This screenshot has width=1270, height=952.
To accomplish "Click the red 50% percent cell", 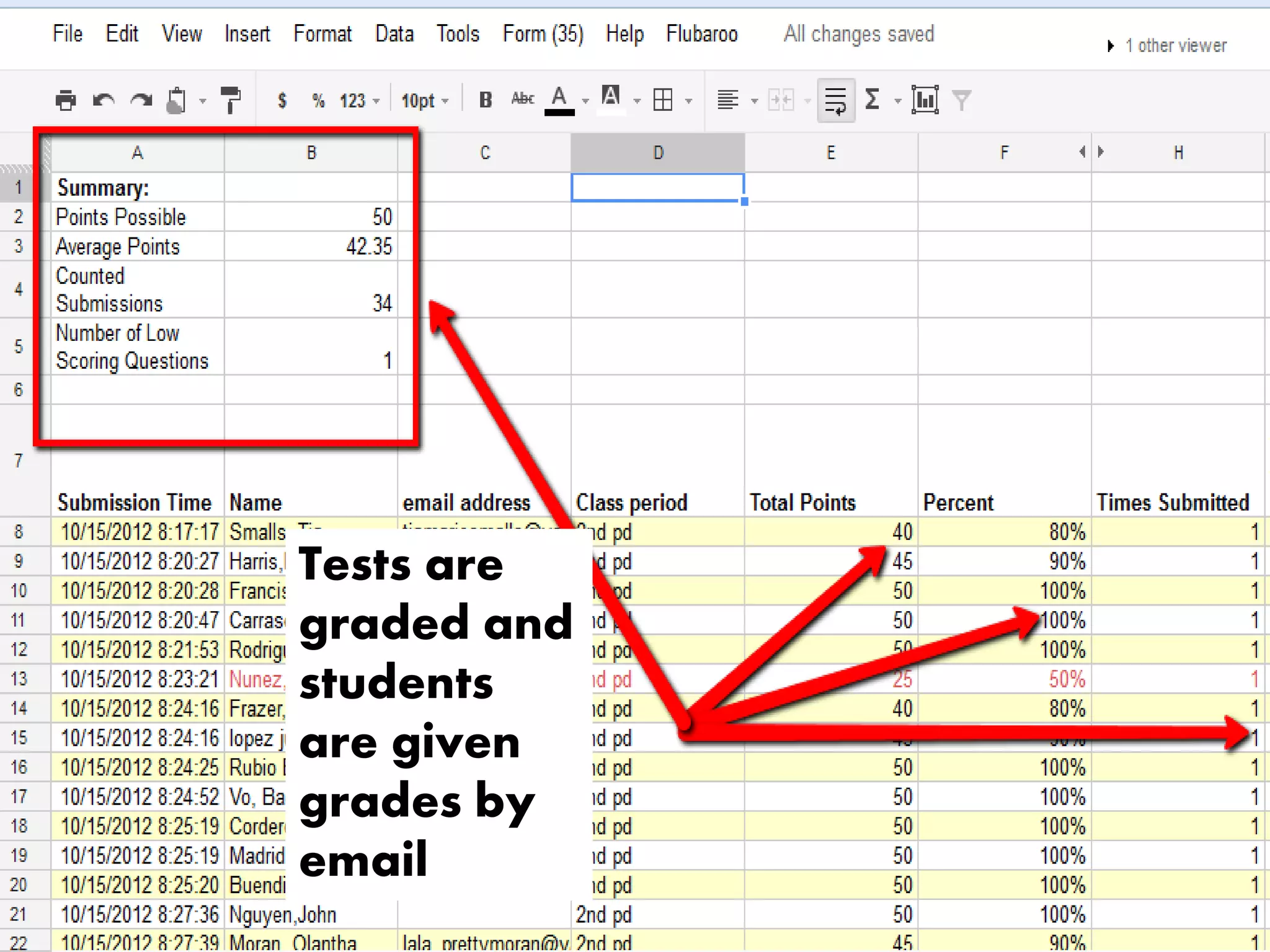I will pyautogui.click(x=1005, y=679).
